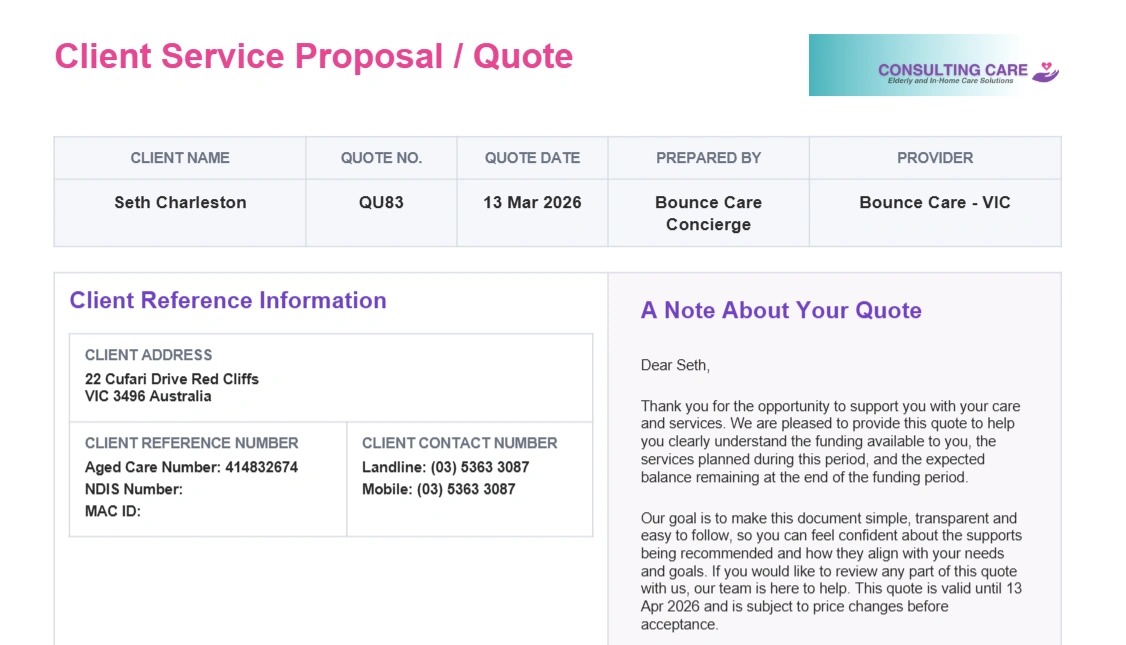This screenshot has width=1126, height=645.
Task: Select quote number QU83
Action: click(381, 202)
